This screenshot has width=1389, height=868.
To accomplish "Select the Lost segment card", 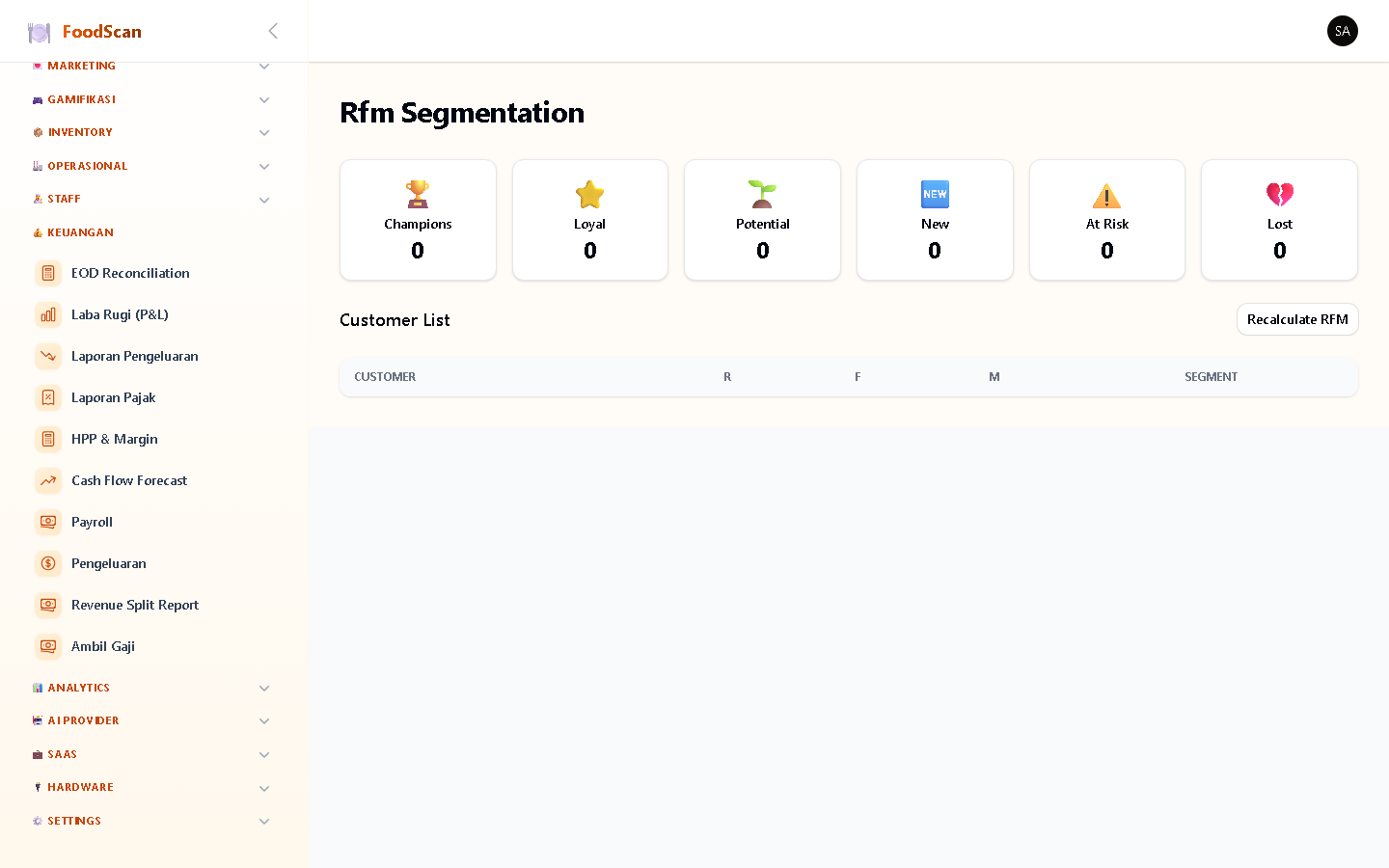I will (1279, 220).
